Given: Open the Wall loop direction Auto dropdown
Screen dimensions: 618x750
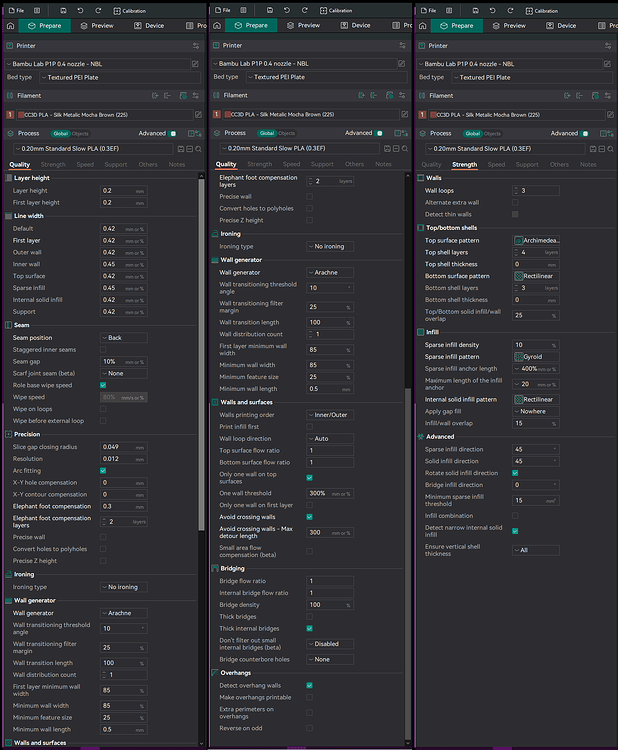Looking at the screenshot, I should tap(330, 439).
